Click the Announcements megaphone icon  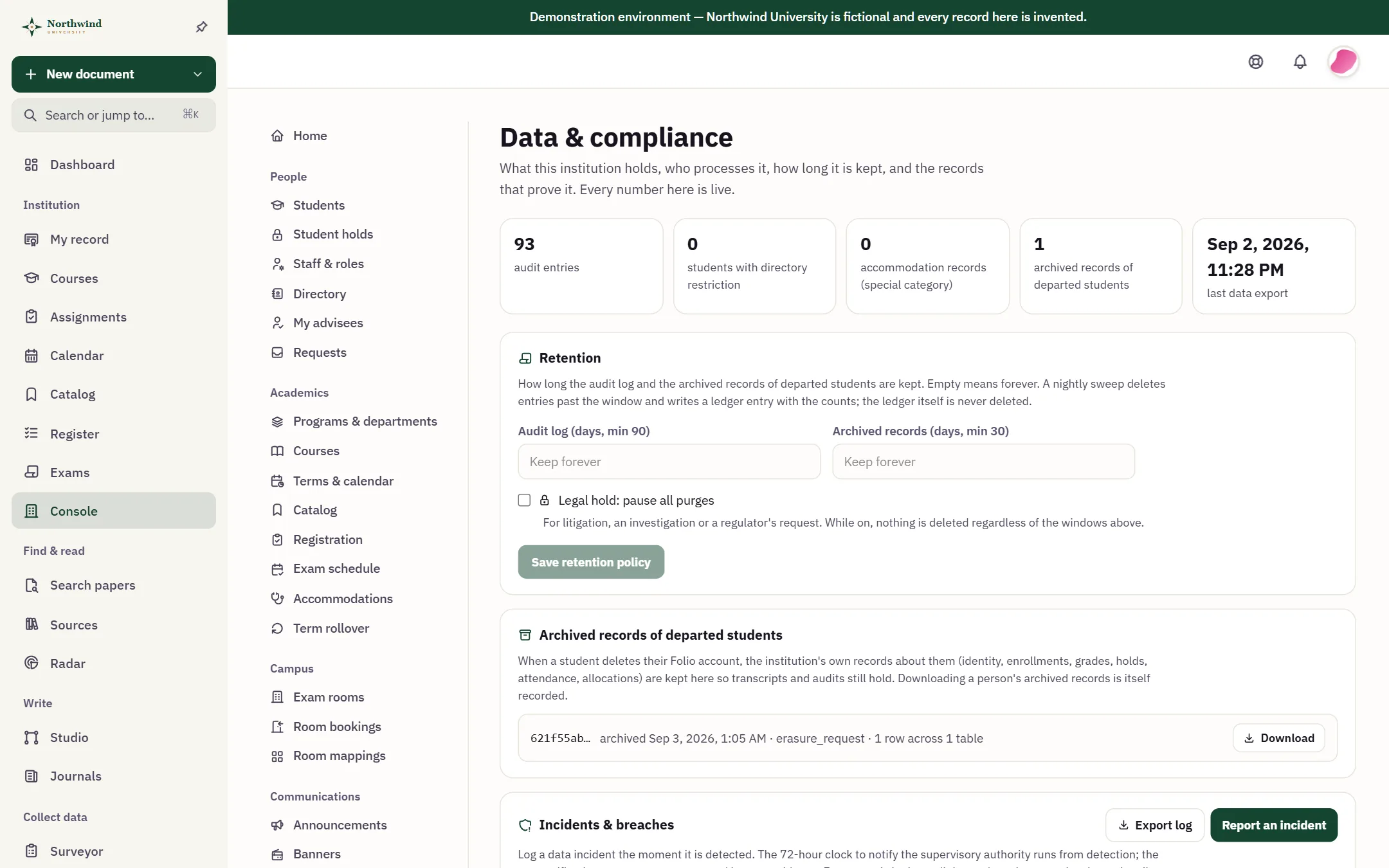click(x=277, y=825)
